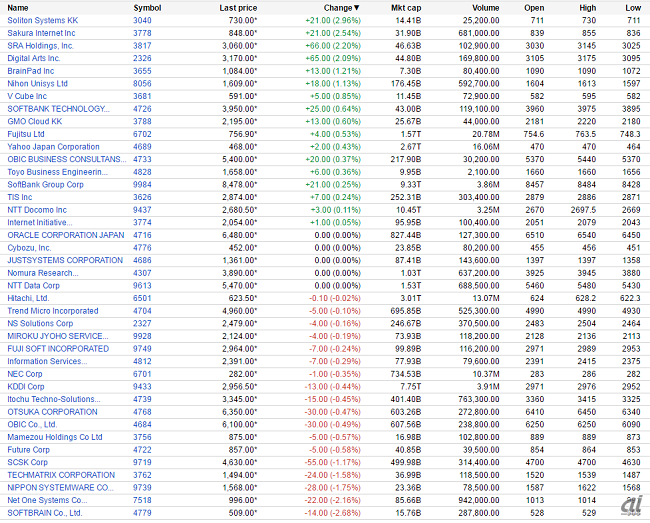Open the Toyo Business Engineerin link
Viewport: 650px width, 523px height.
[x=58, y=172]
